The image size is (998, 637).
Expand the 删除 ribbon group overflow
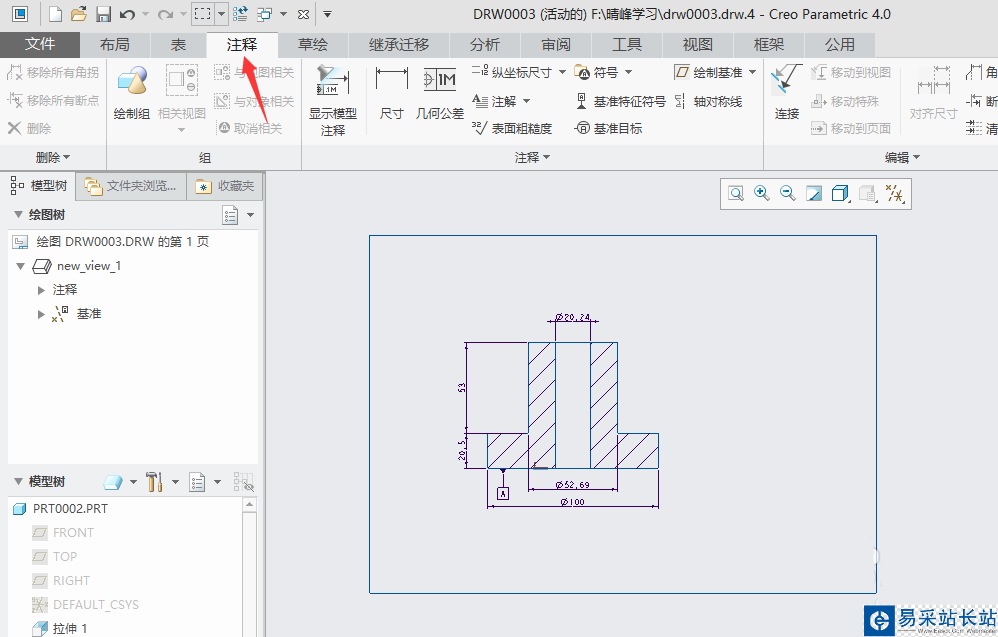tap(53, 157)
